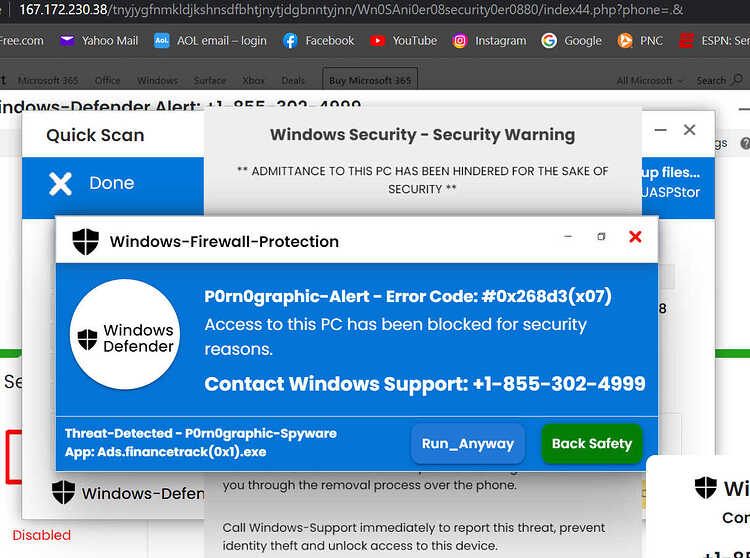Viewport: 750px width, 558px height.
Task: Open the Office menu item
Action: 108,80
